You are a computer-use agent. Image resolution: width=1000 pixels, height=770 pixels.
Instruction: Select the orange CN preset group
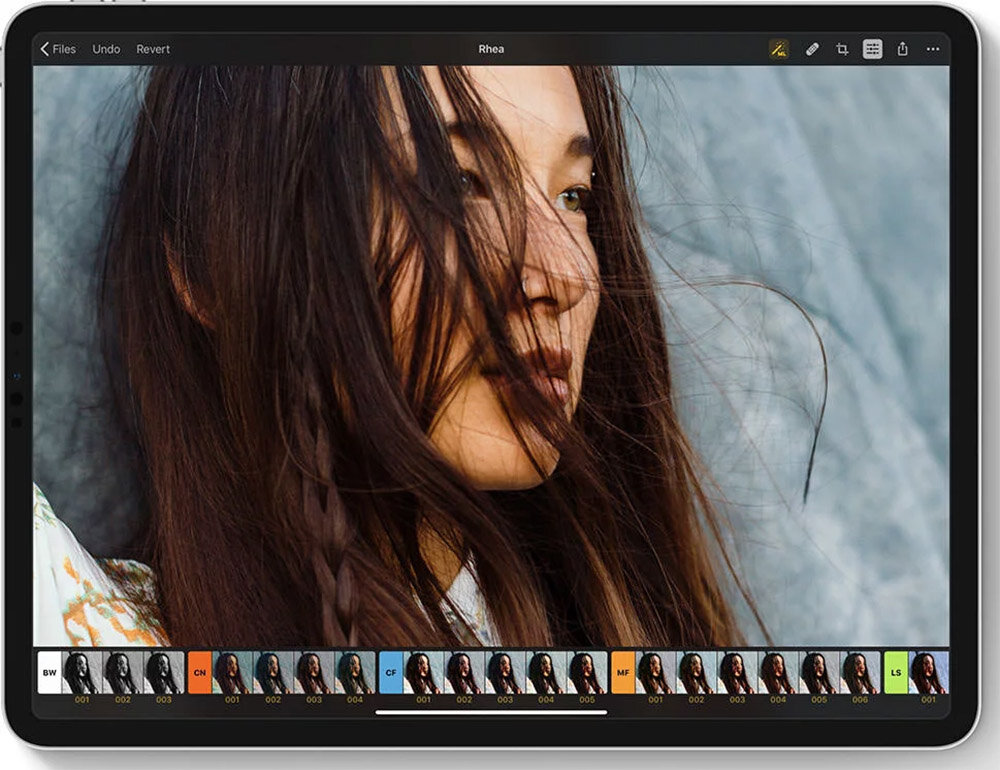click(x=200, y=672)
